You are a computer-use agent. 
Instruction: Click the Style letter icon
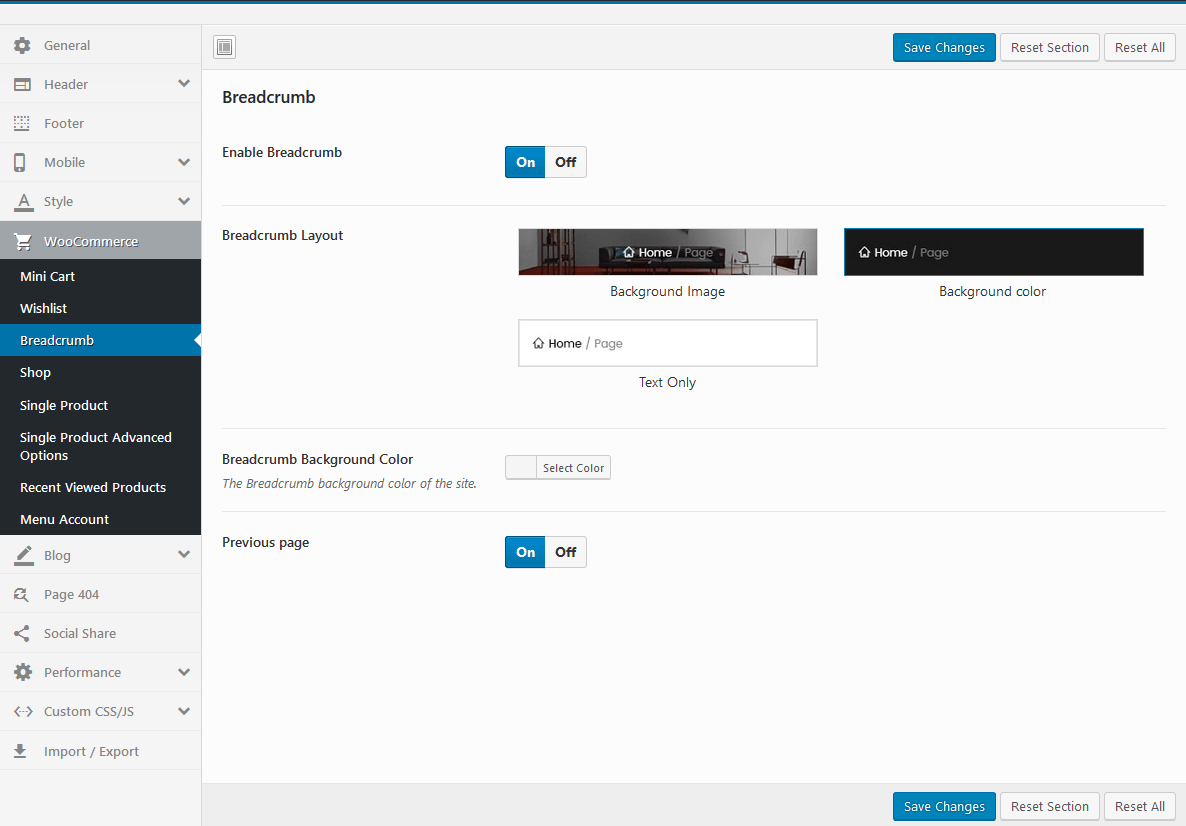(x=23, y=202)
